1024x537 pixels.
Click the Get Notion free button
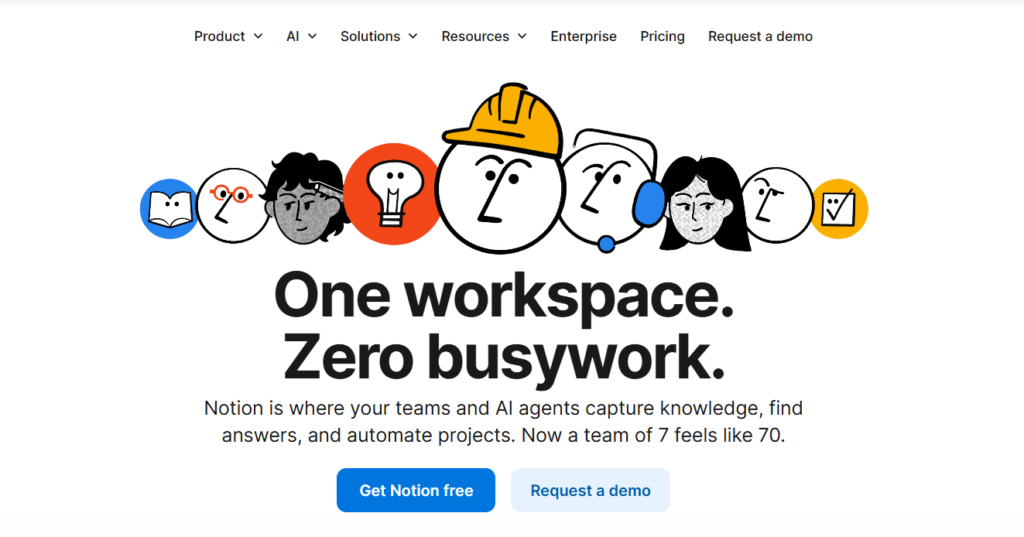(x=416, y=490)
